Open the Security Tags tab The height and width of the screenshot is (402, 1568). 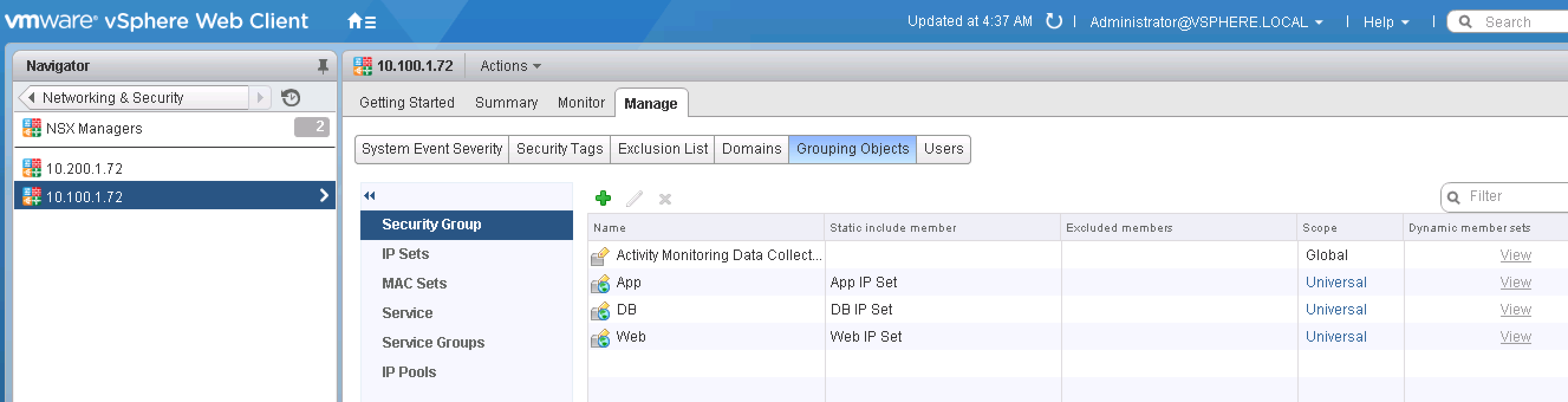tap(559, 148)
